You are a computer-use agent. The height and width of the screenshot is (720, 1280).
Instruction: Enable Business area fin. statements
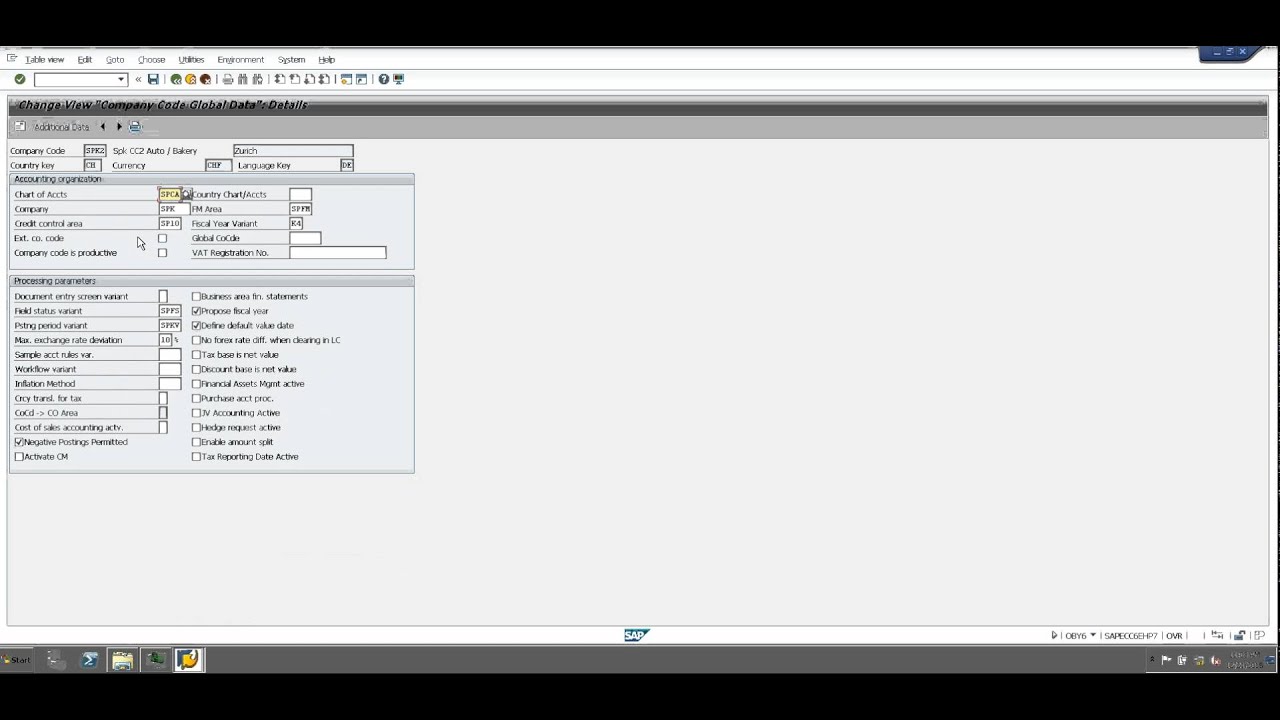coord(196,297)
